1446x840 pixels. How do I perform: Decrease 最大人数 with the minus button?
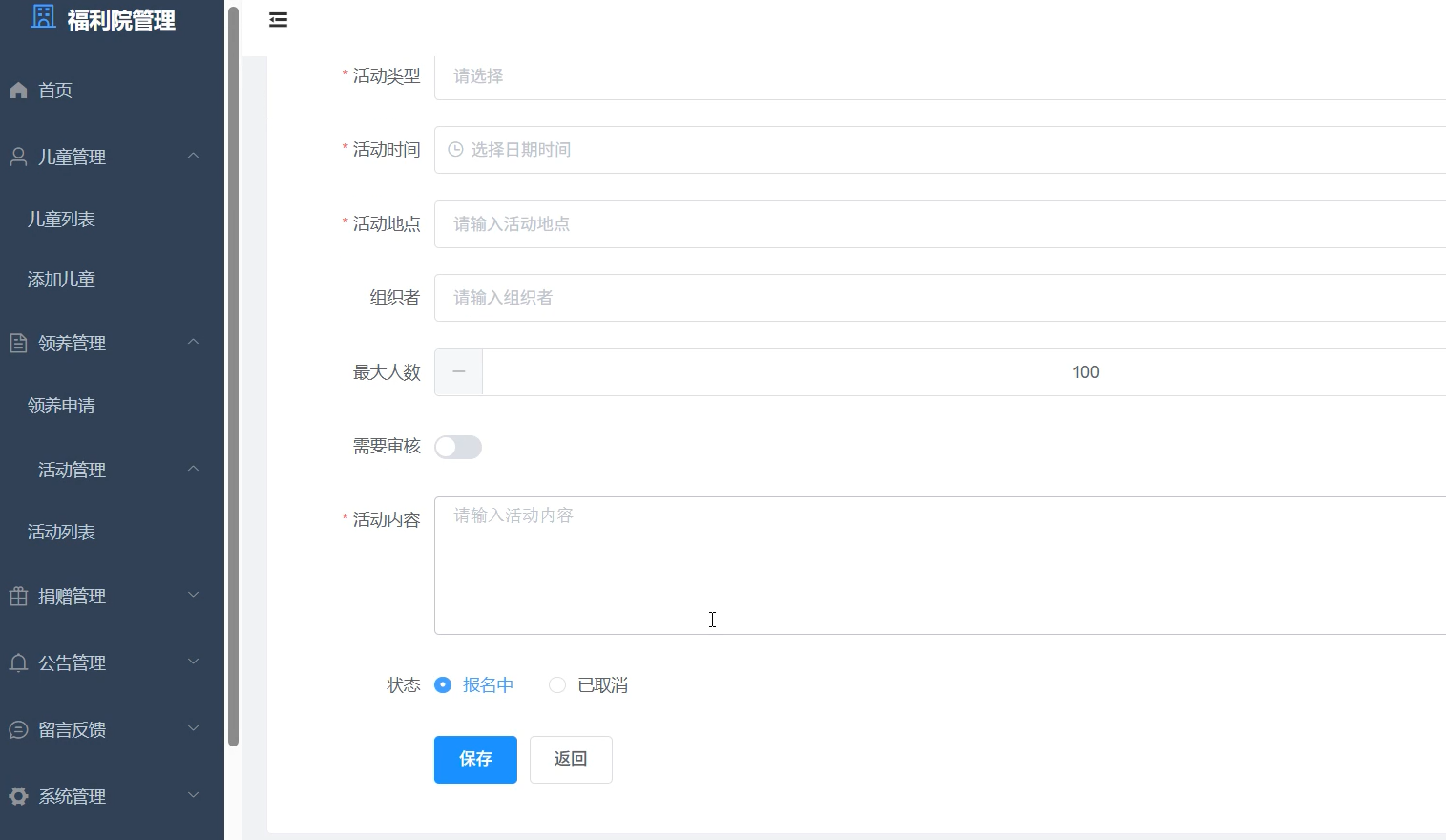pyautogui.click(x=459, y=372)
